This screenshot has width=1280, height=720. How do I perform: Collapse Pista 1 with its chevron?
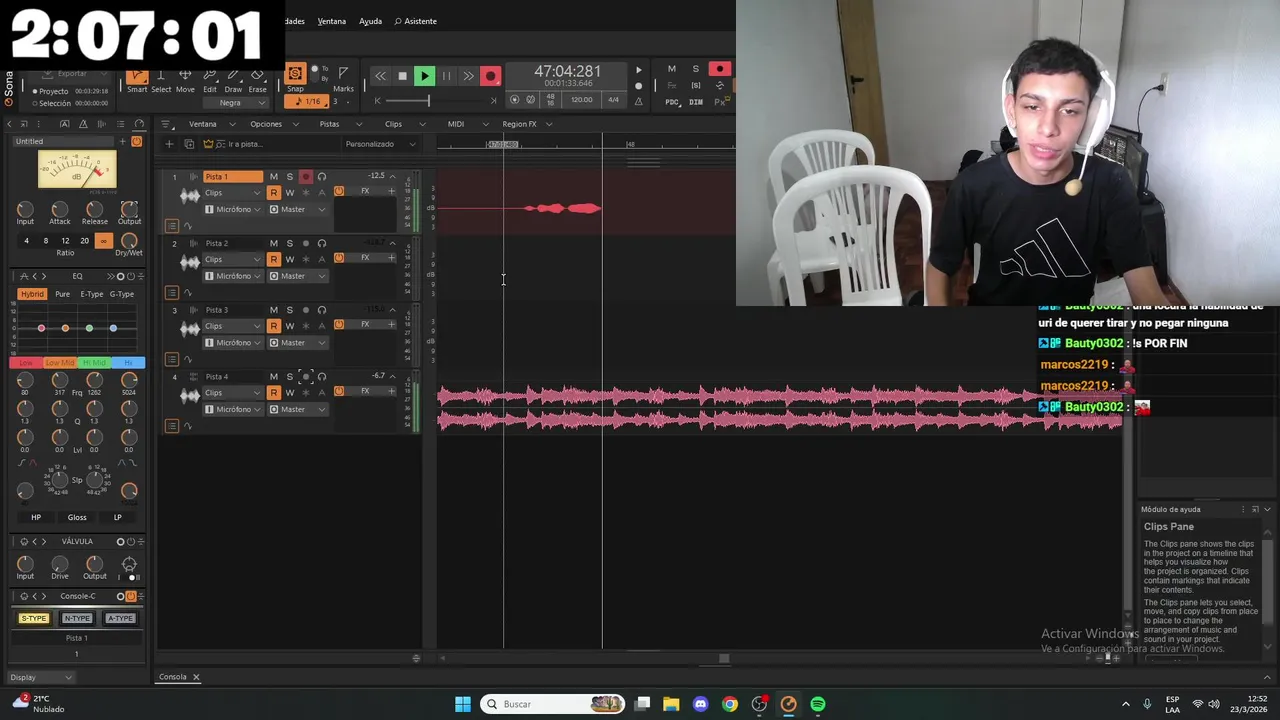(392, 177)
